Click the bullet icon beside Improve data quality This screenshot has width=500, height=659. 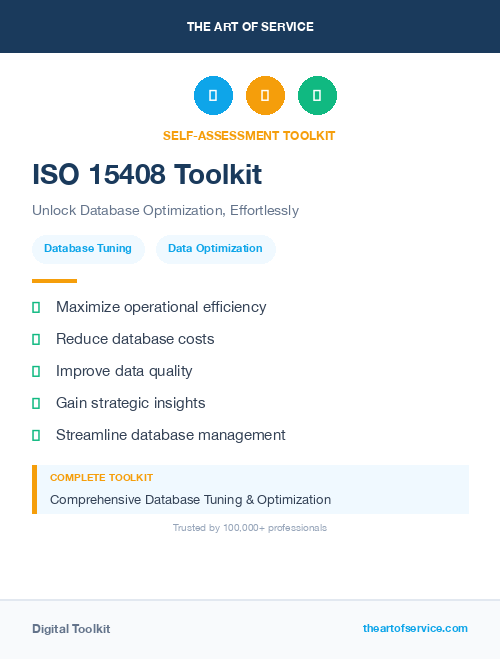(36, 371)
